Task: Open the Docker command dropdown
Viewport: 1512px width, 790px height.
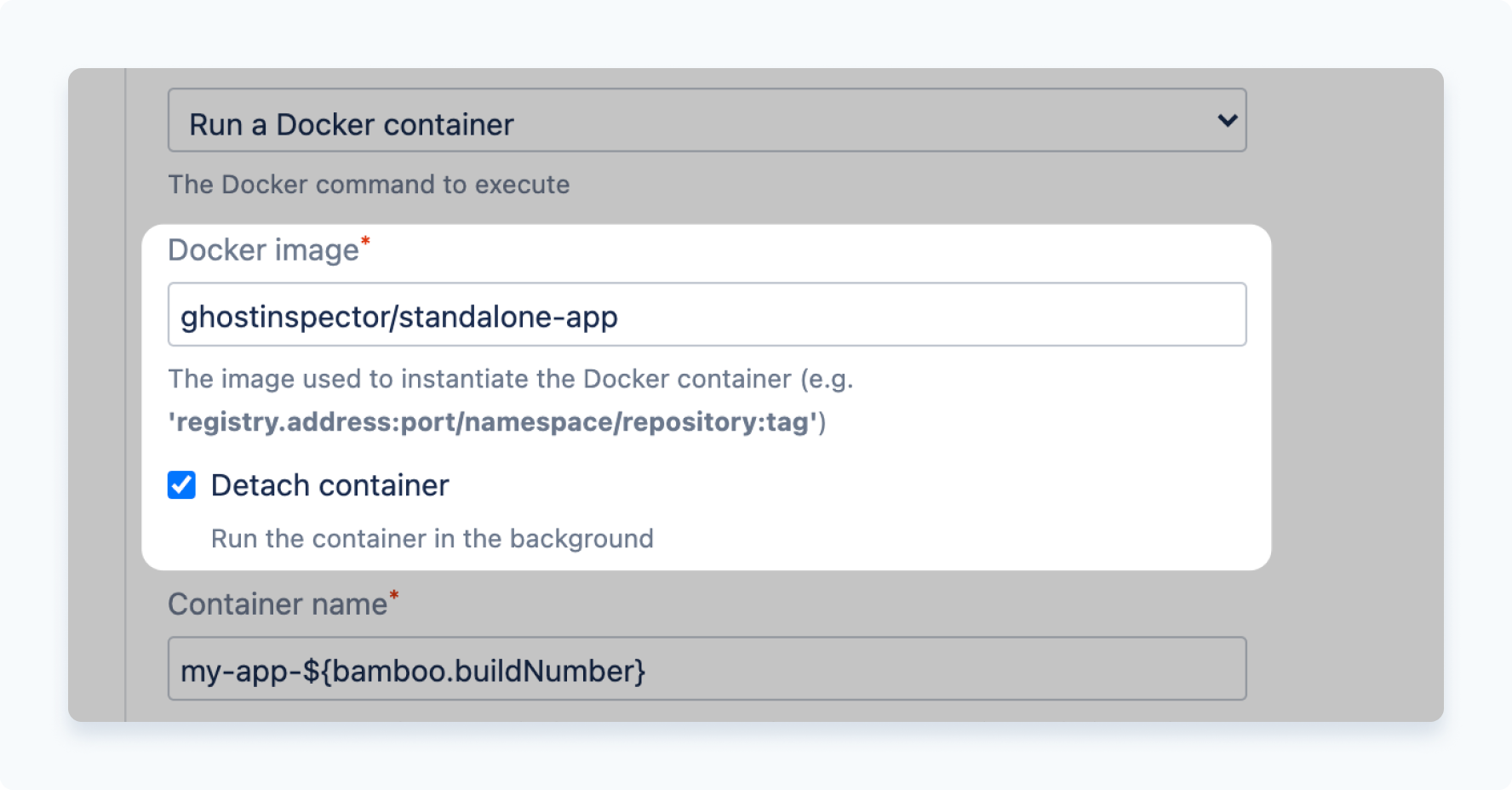Action: [x=707, y=121]
